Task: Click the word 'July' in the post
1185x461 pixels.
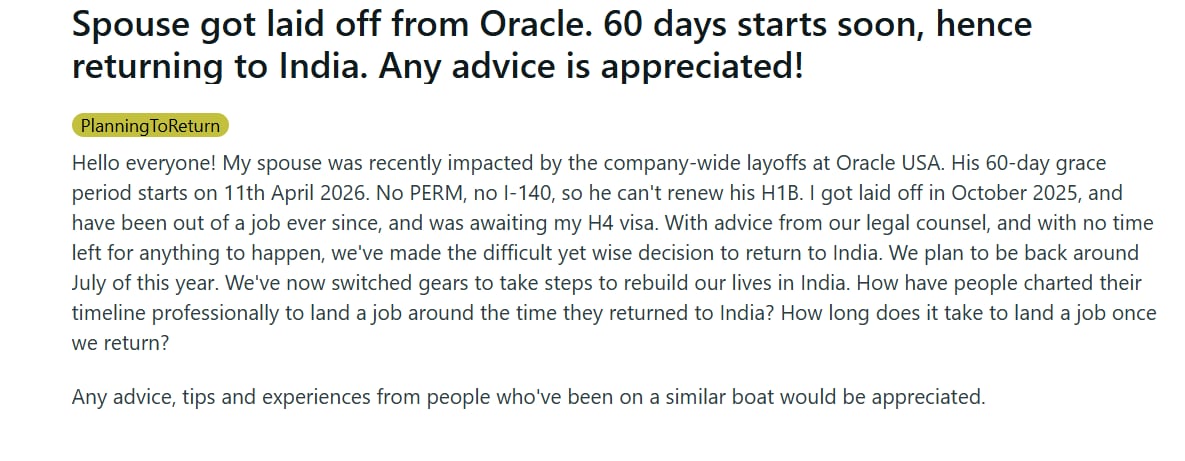Action: click(91, 283)
